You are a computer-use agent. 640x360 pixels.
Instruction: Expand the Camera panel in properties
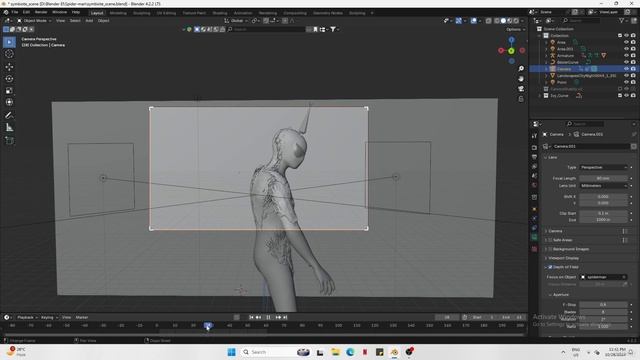tap(555, 231)
